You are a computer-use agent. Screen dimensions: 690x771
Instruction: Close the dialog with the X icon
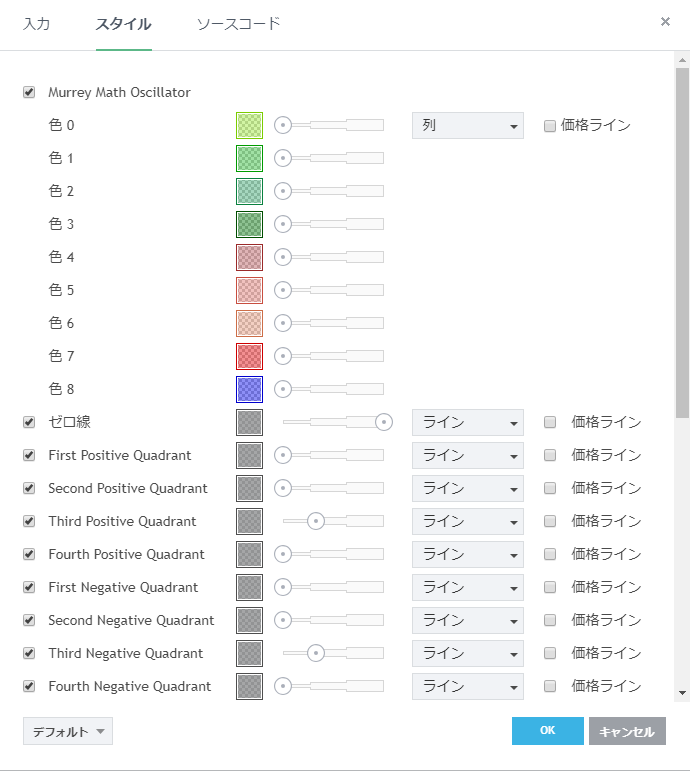pyautogui.click(x=665, y=21)
